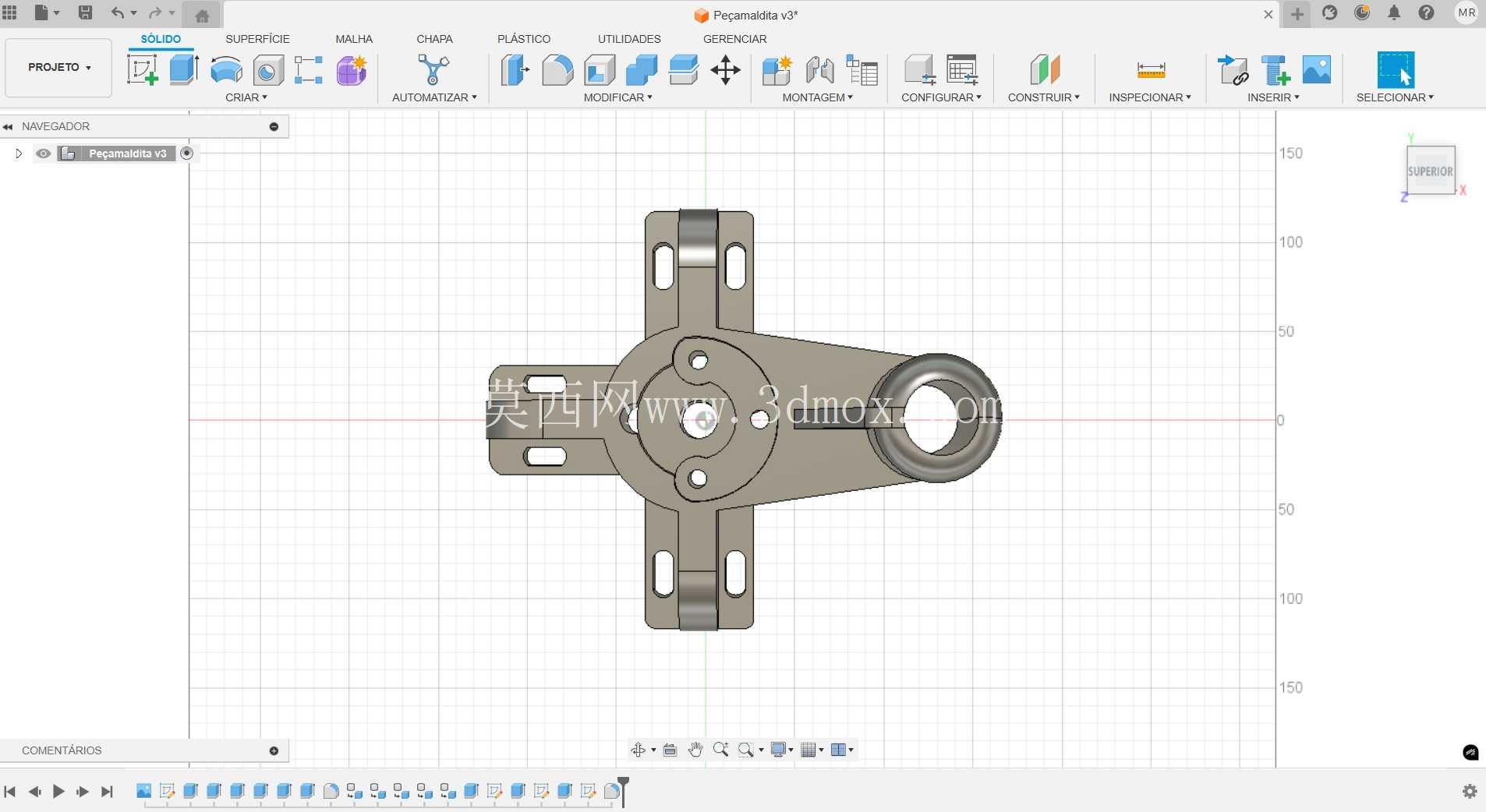Select the Revolve tool icon
The width and height of the screenshot is (1486, 812).
(226, 70)
